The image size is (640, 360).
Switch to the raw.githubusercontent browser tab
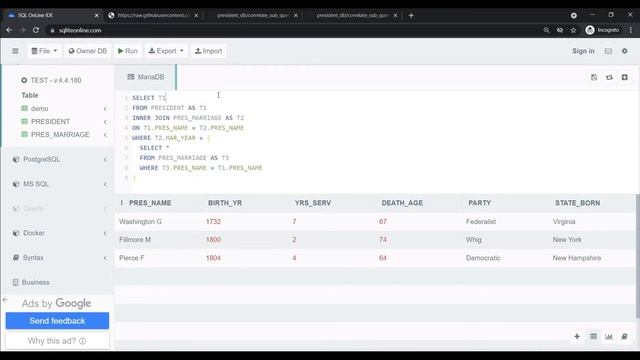(x=153, y=15)
